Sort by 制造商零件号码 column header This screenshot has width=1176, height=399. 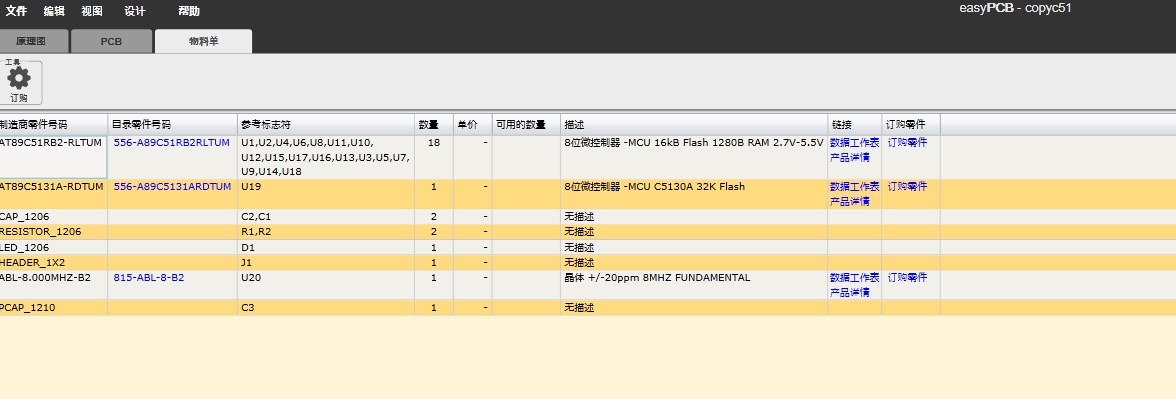54,124
